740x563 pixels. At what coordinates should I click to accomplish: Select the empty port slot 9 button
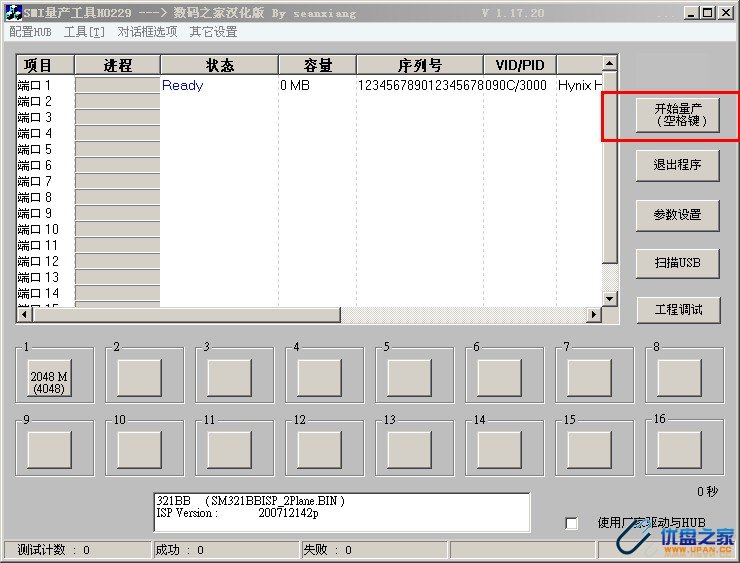point(48,450)
